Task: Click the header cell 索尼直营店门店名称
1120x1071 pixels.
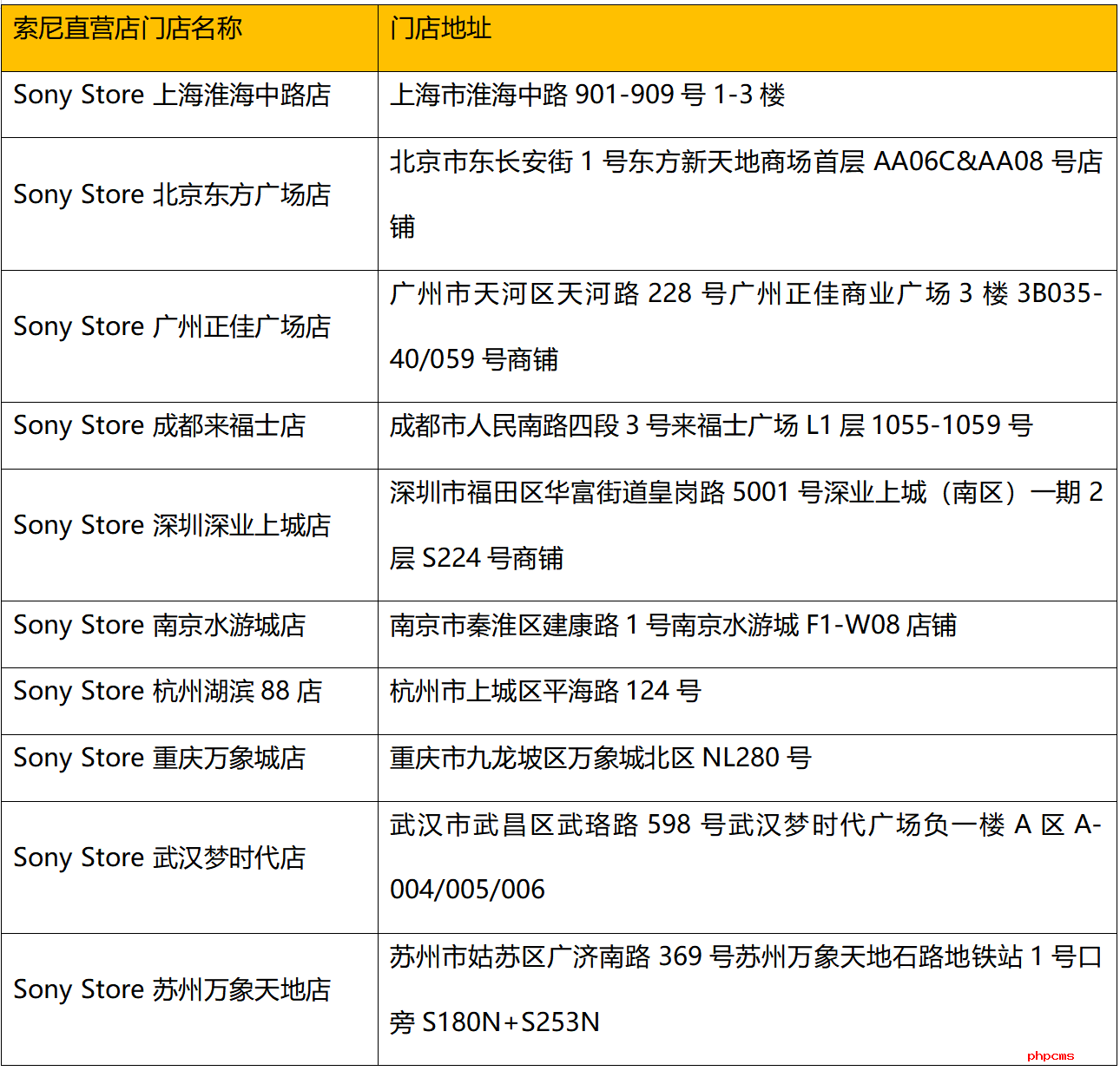Action: (x=189, y=38)
